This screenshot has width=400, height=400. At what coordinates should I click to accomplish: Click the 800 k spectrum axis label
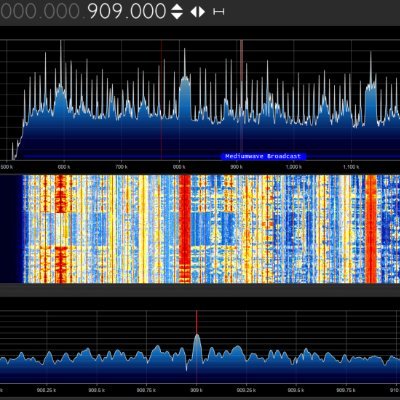(x=179, y=166)
